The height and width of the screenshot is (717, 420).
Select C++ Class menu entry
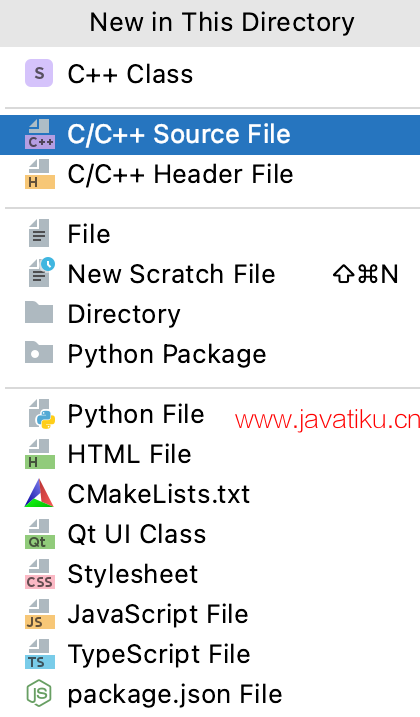tap(210, 74)
